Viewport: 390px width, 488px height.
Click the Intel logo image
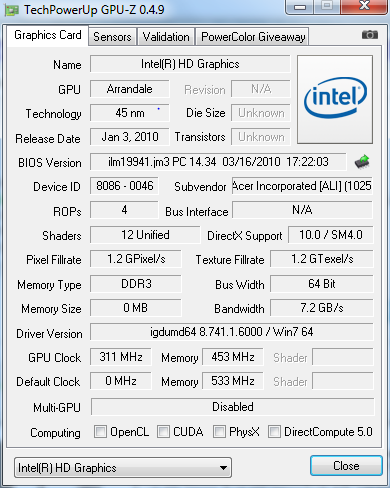[335, 99]
